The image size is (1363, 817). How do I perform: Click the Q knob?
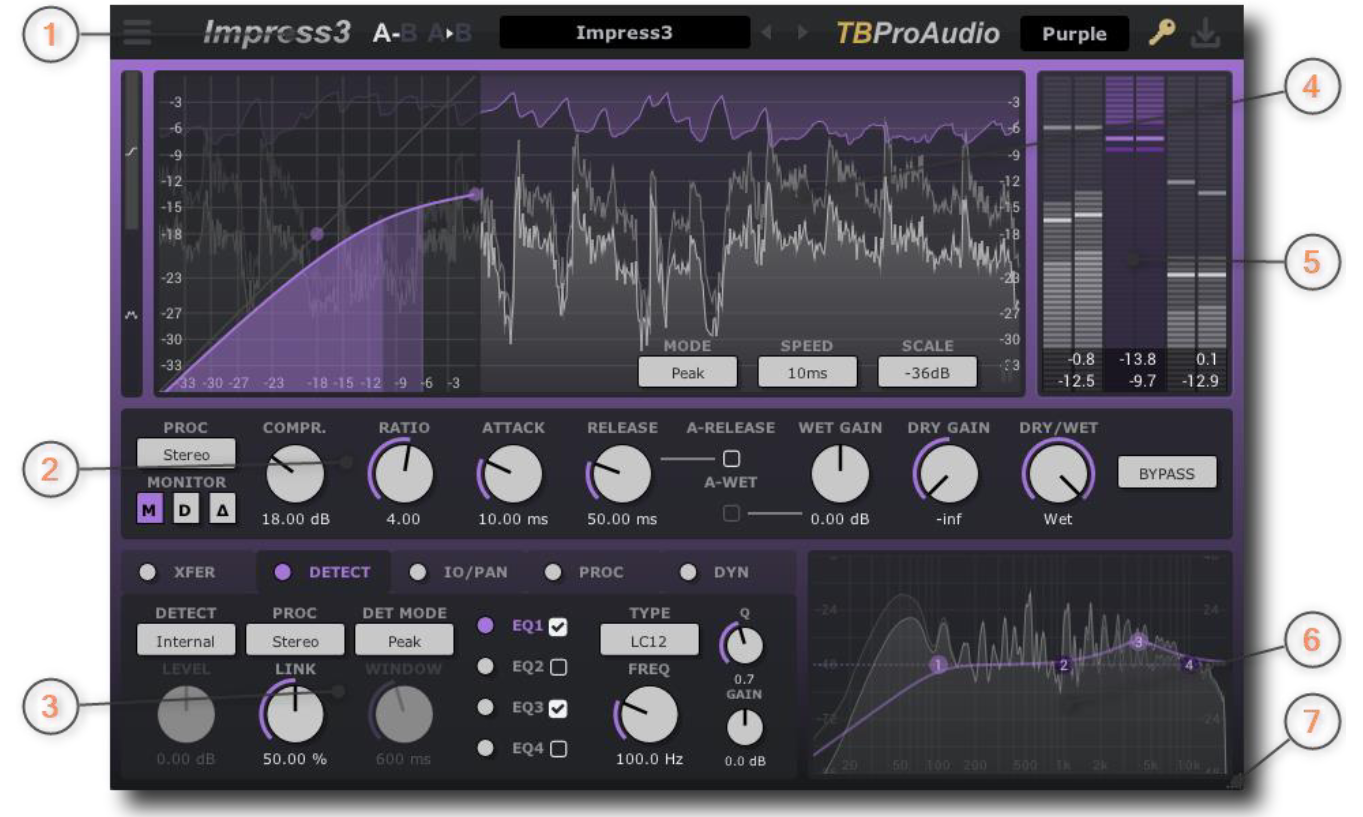(744, 645)
